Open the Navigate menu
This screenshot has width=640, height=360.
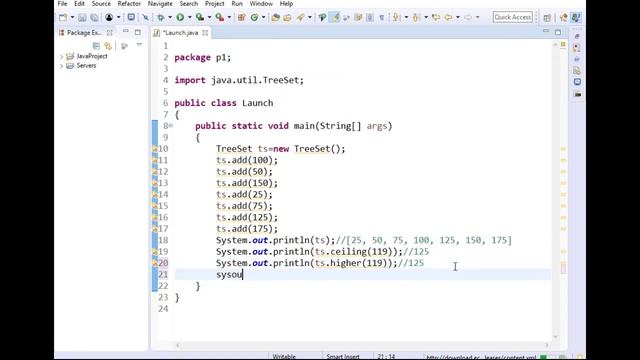point(160,4)
